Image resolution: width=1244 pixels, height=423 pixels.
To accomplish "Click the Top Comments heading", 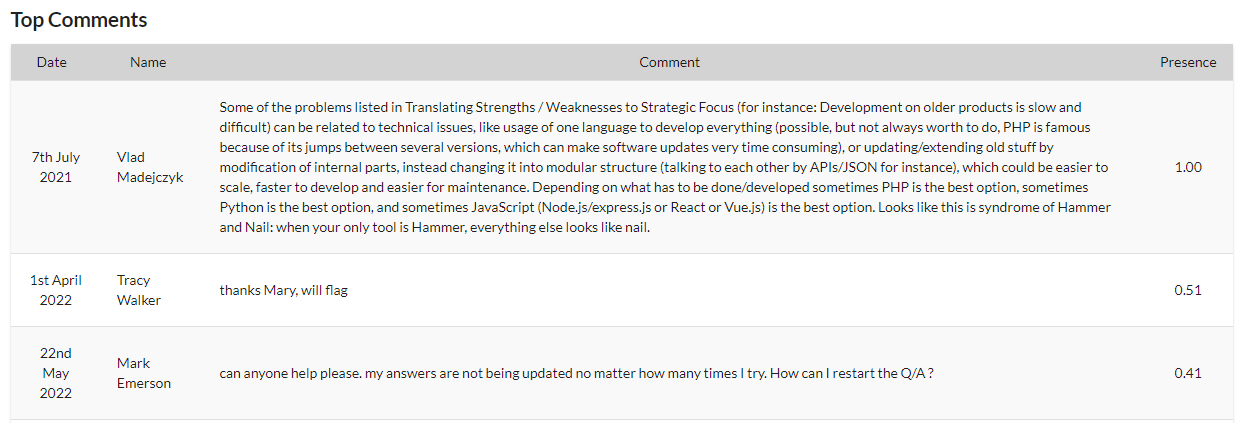I will coord(79,20).
